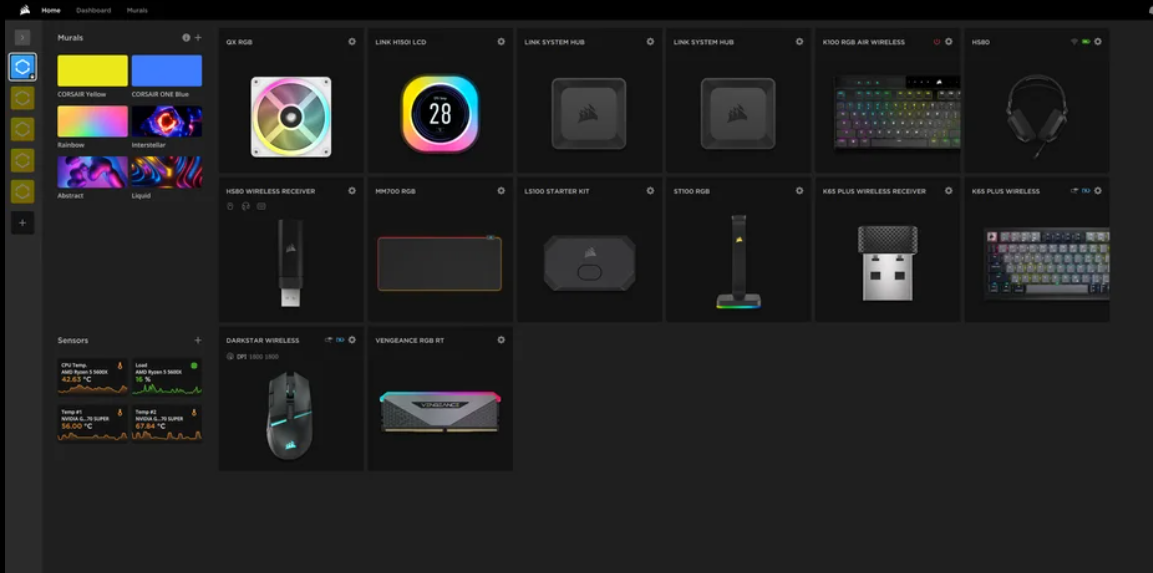The height and width of the screenshot is (573, 1153).
Task: Click Corsair sails logo in top bar
Action: coord(25,10)
